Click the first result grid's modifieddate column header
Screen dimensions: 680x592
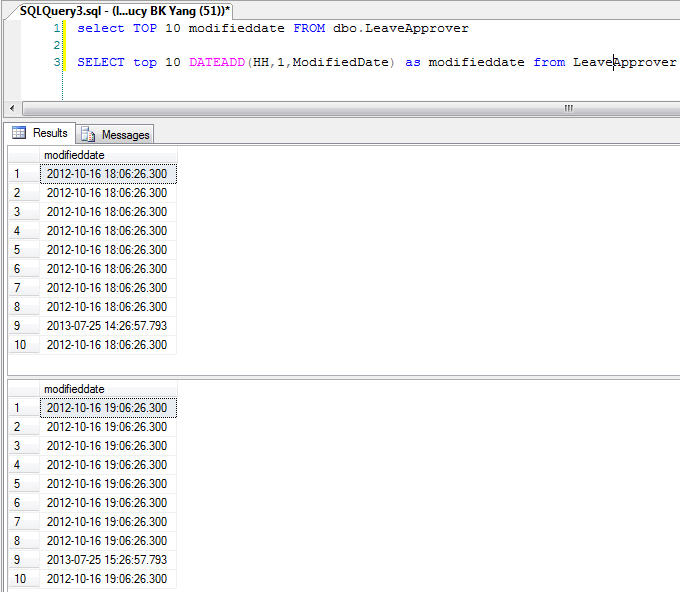108,155
